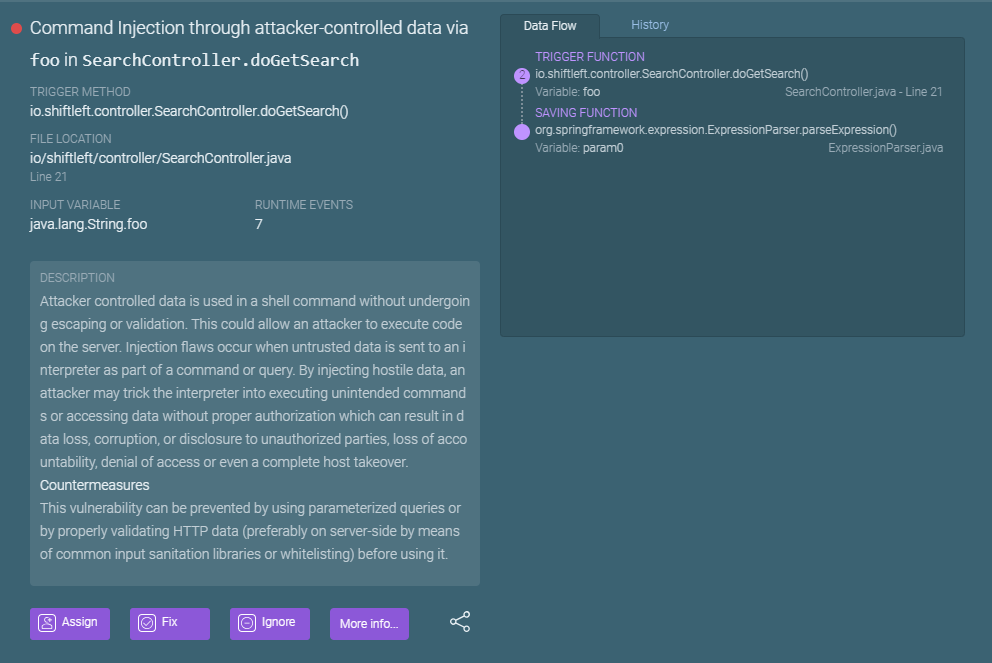This screenshot has height=663, width=992.
Task: Click the ExpressionParser.parseExpression() saving function entry
Action: (715, 129)
